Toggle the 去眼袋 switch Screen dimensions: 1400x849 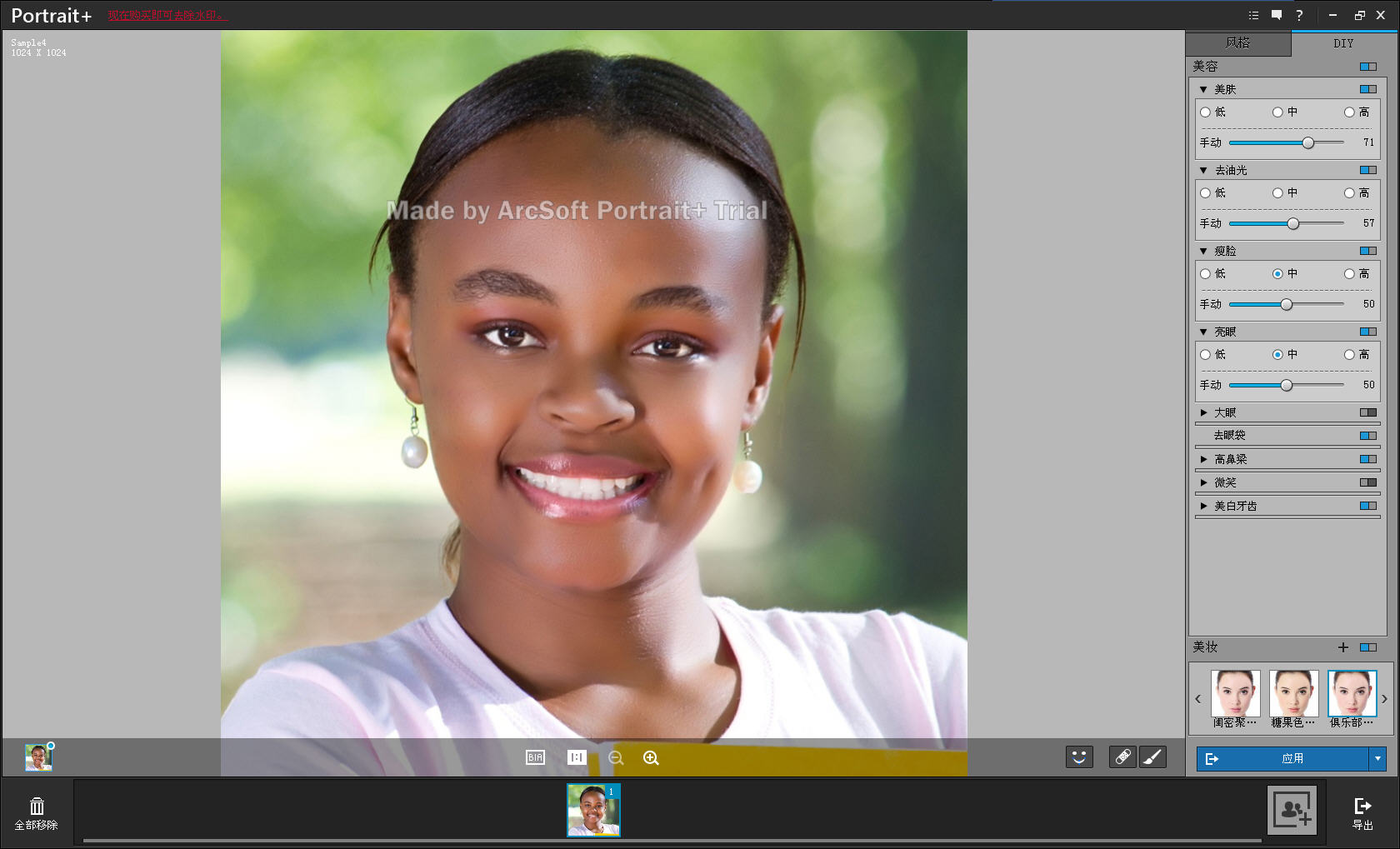coord(1368,436)
